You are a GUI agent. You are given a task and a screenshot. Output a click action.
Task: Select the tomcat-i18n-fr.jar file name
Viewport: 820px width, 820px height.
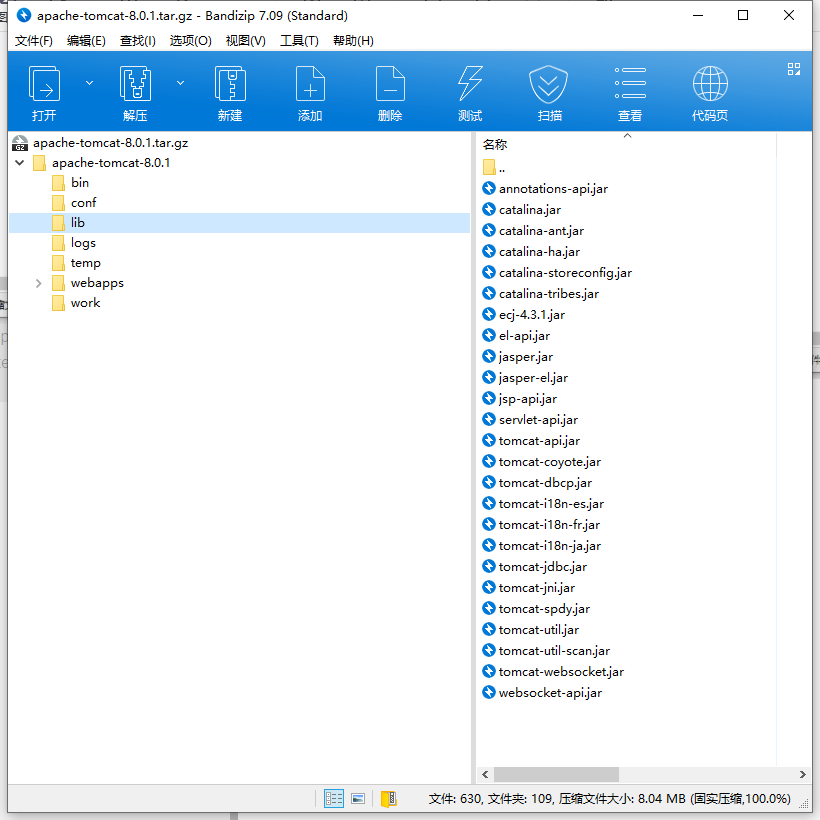pos(549,525)
